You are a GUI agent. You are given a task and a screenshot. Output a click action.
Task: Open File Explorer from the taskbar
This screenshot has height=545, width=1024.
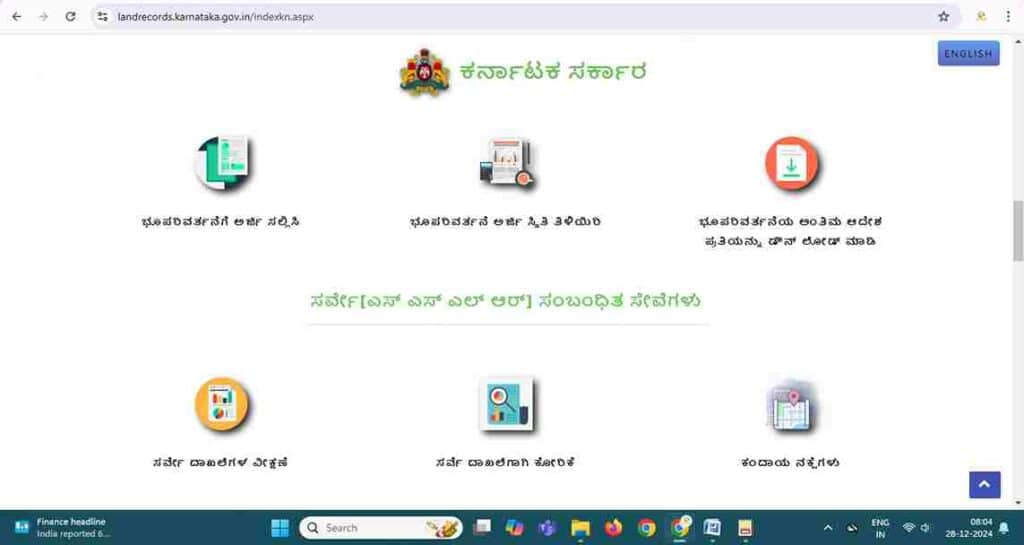pyautogui.click(x=580, y=527)
